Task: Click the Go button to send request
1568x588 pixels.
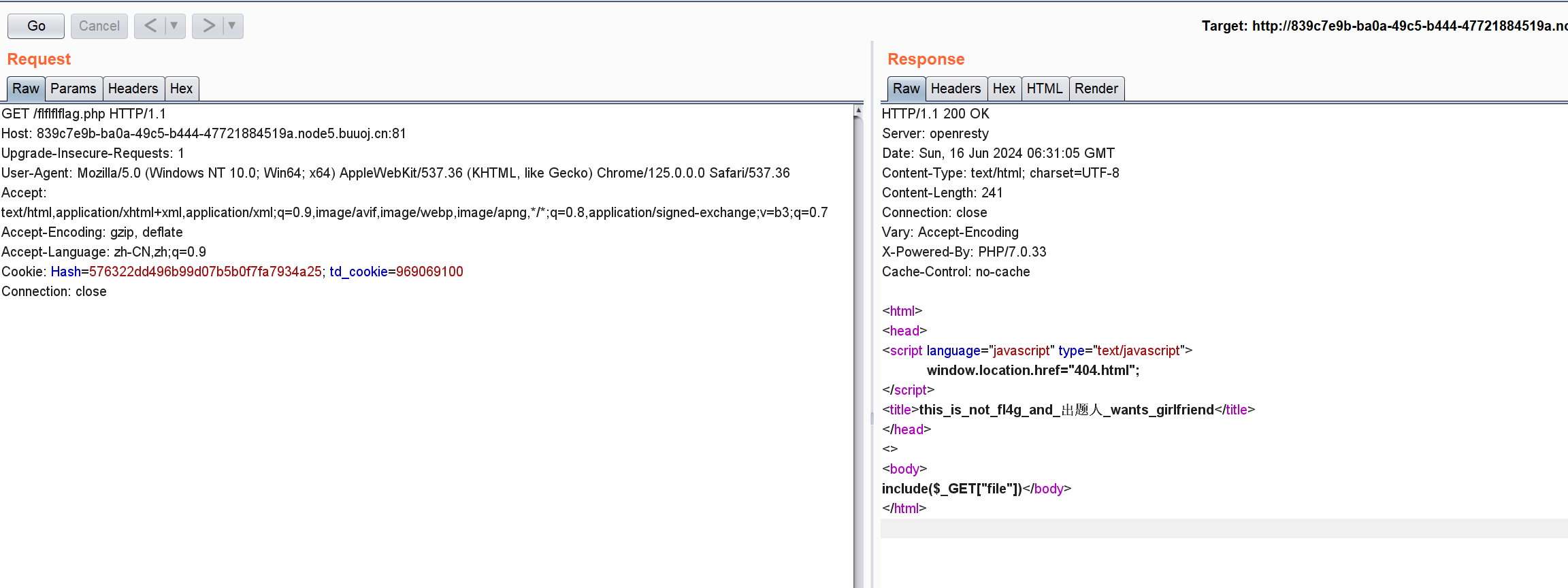Action: coord(36,26)
